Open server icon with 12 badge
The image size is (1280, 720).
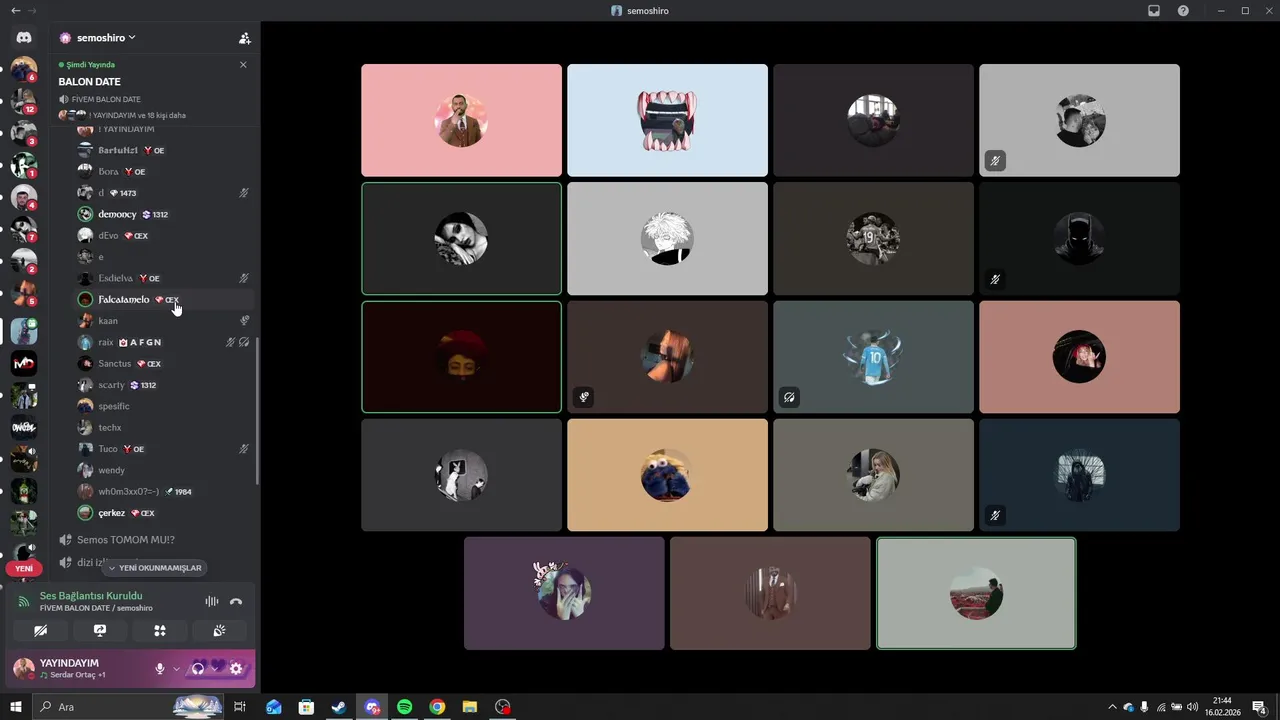point(24,101)
